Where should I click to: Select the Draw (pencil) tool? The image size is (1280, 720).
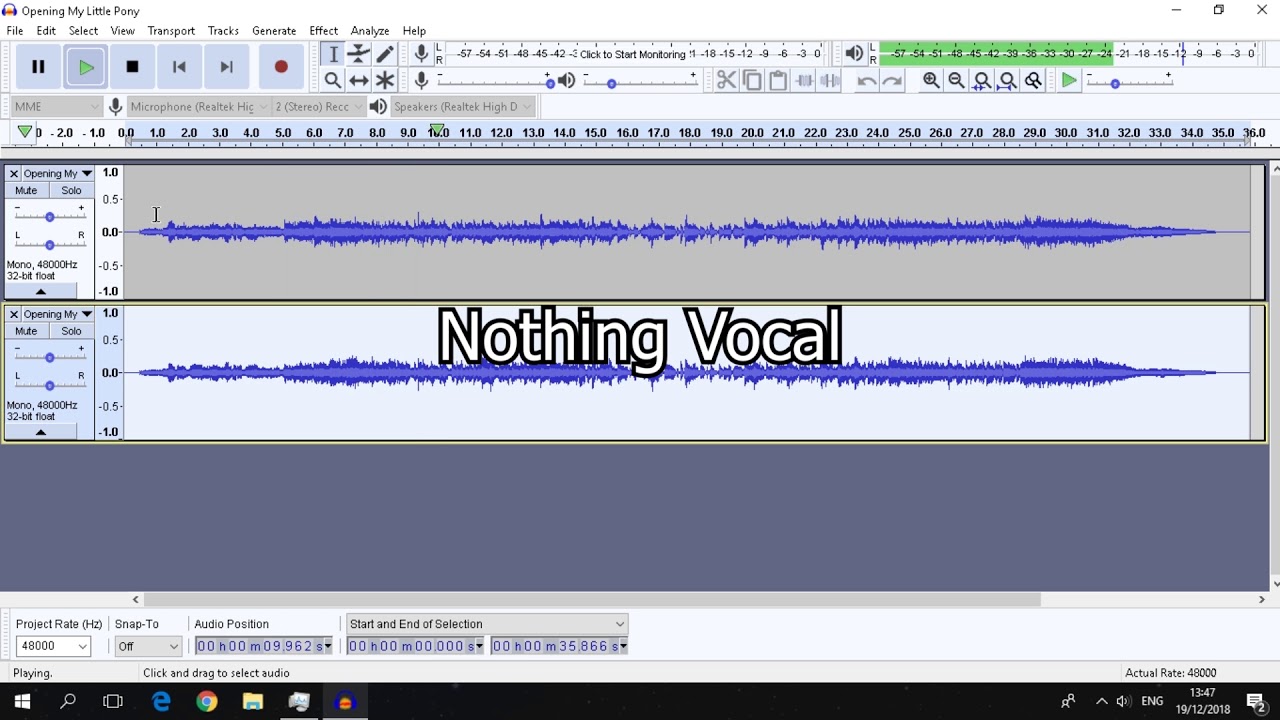pyautogui.click(x=385, y=54)
